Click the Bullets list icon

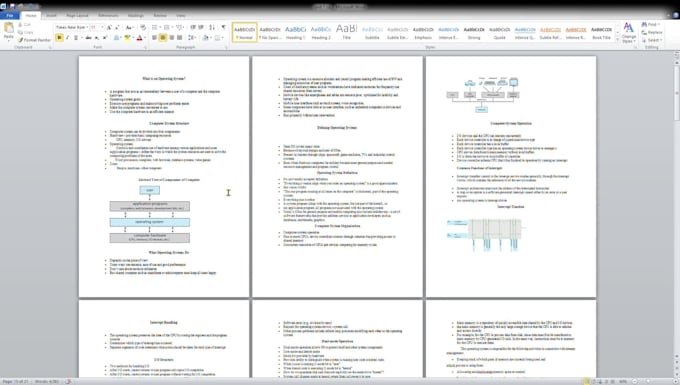pyautogui.click(x=155, y=27)
